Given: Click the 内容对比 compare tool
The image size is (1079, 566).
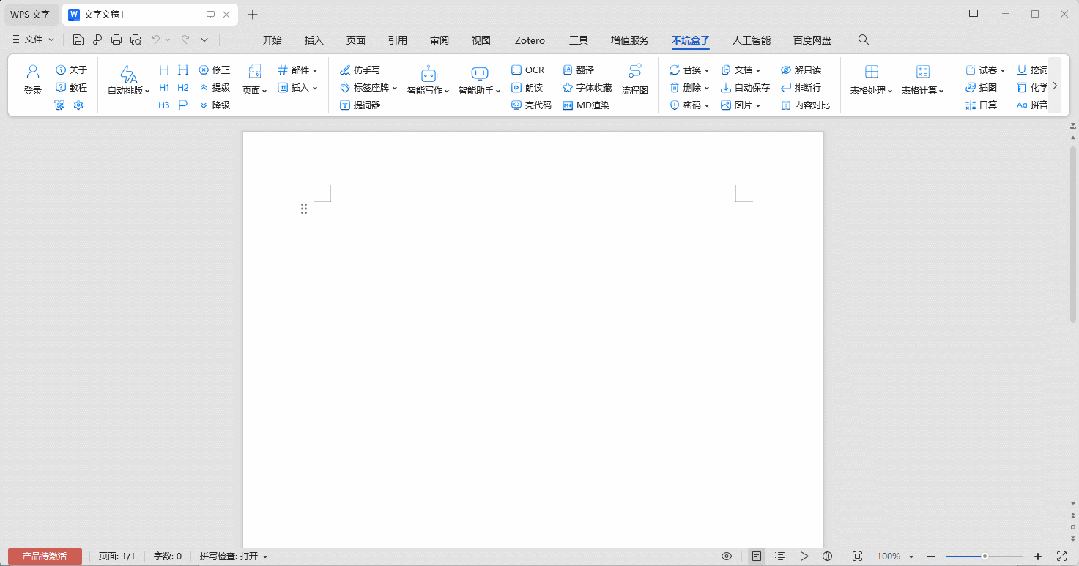Looking at the screenshot, I should point(806,105).
